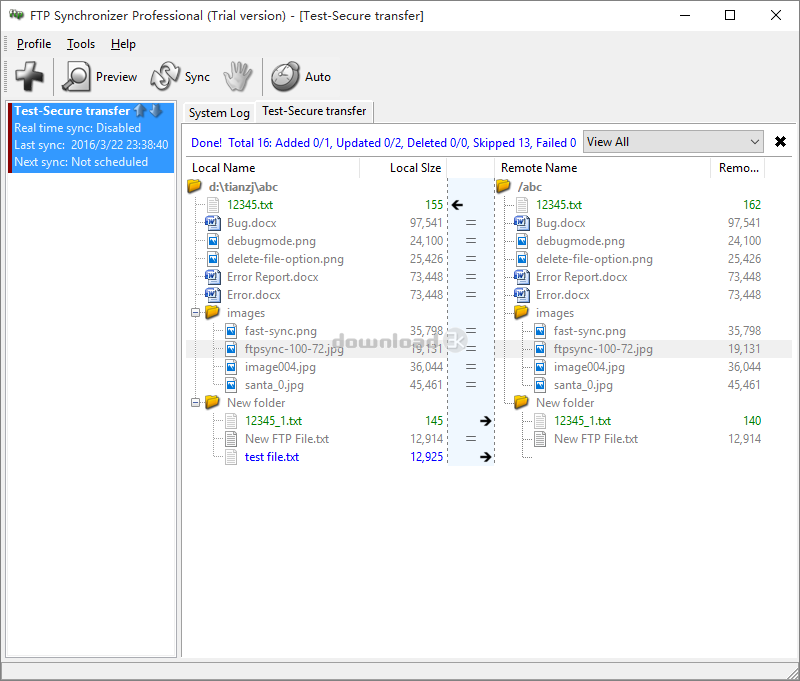Screen dimensions: 800x681
Task: Click the hand stop icon in toolbar
Action: (238, 77)
